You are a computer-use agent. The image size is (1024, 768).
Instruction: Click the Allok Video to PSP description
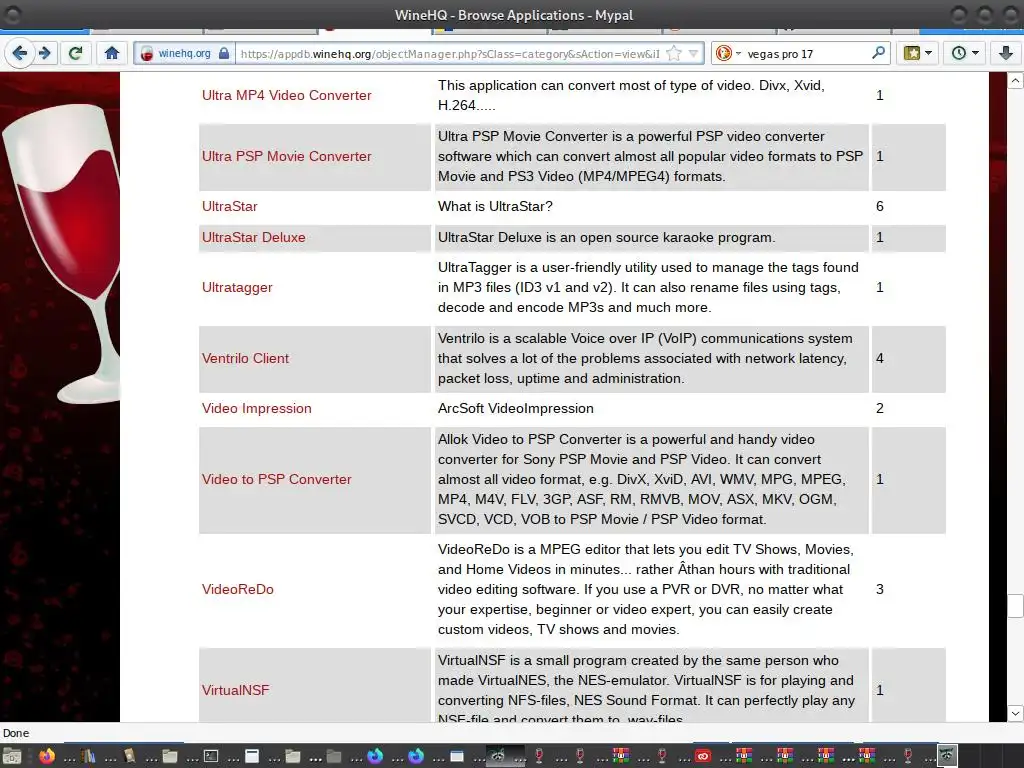point(642,479)
